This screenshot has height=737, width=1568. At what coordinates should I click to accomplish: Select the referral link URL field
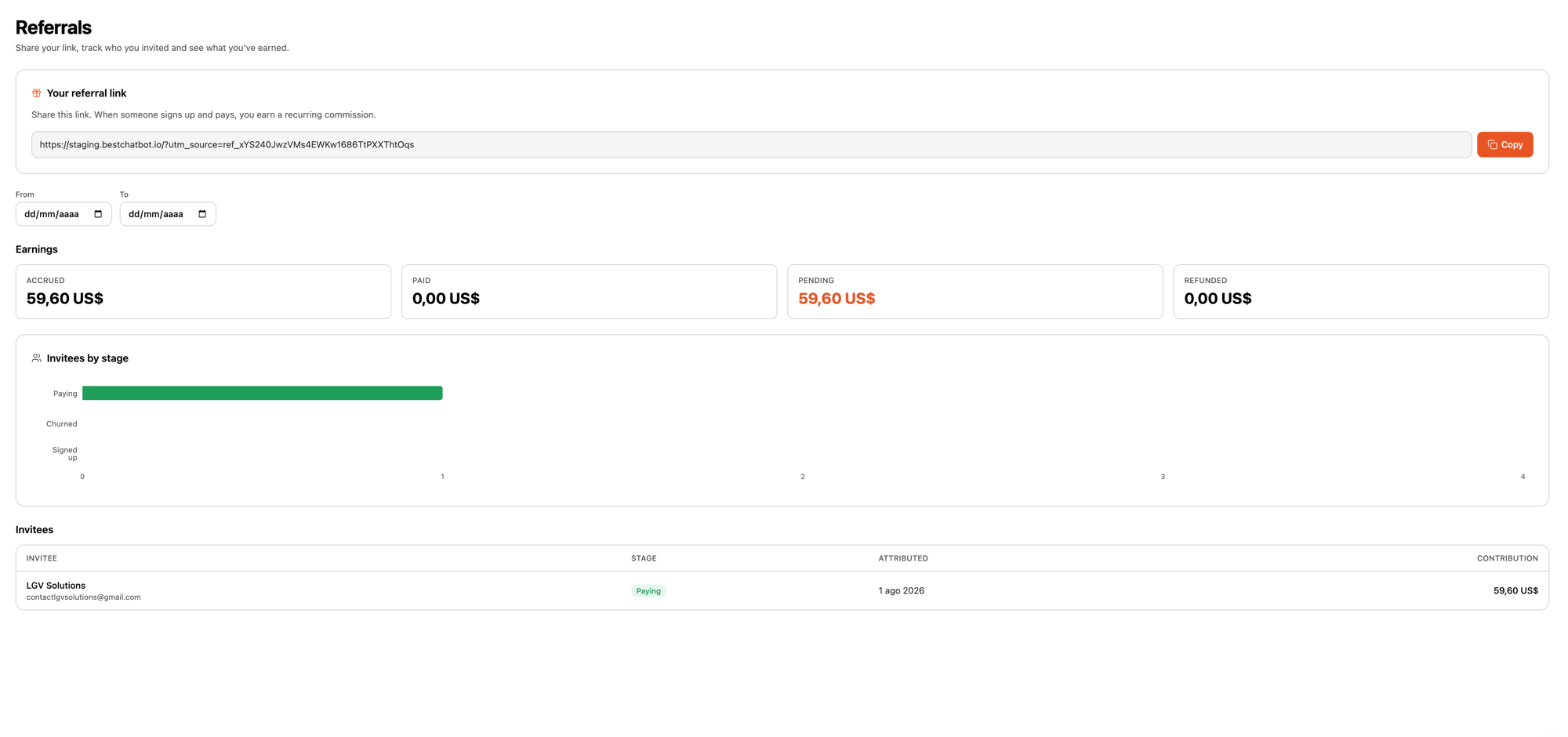[751, 144]
